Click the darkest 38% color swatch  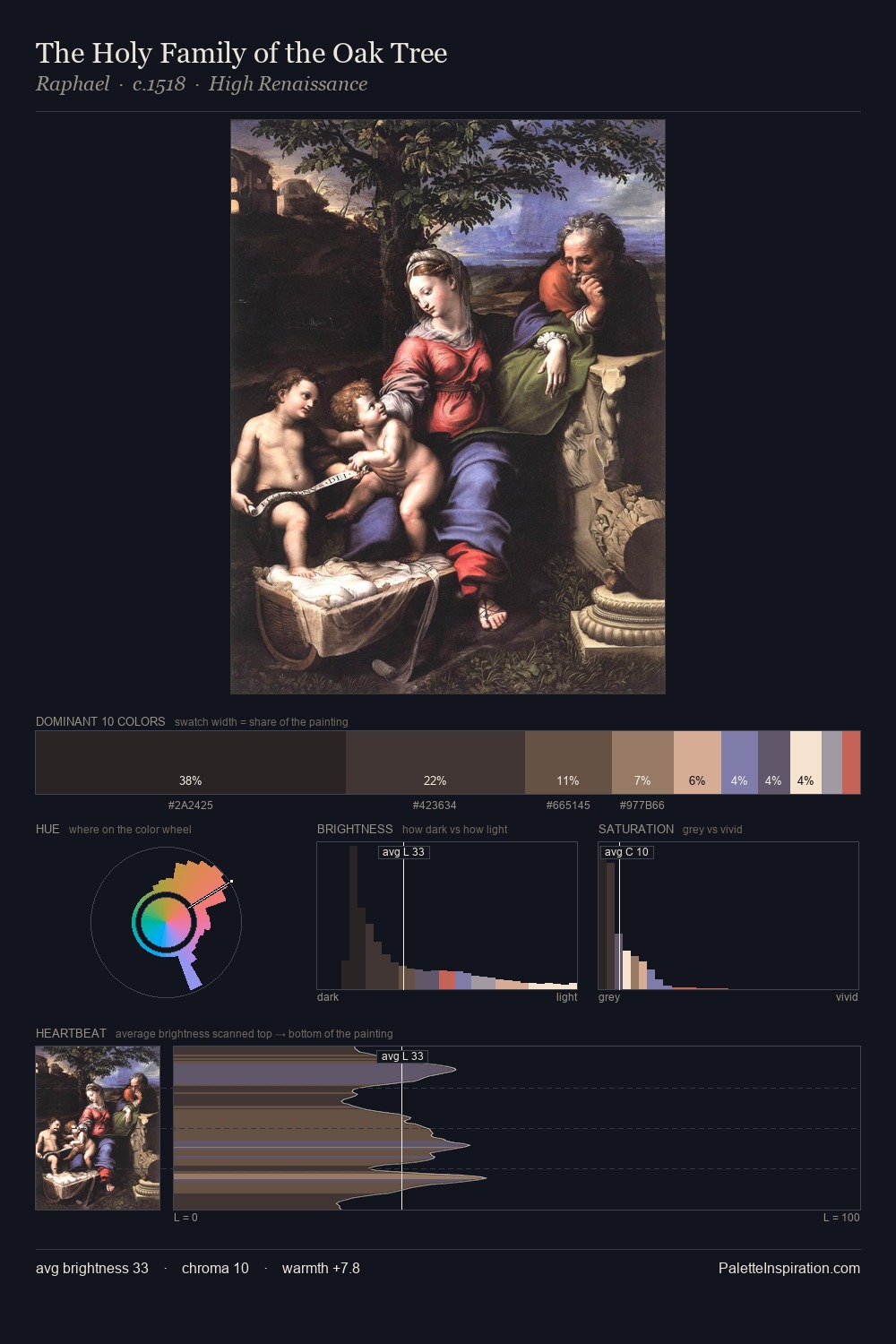tap(191, 762)
